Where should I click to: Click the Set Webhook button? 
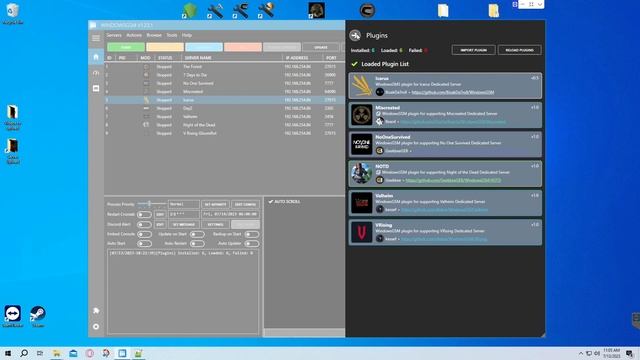pos(184,224)
